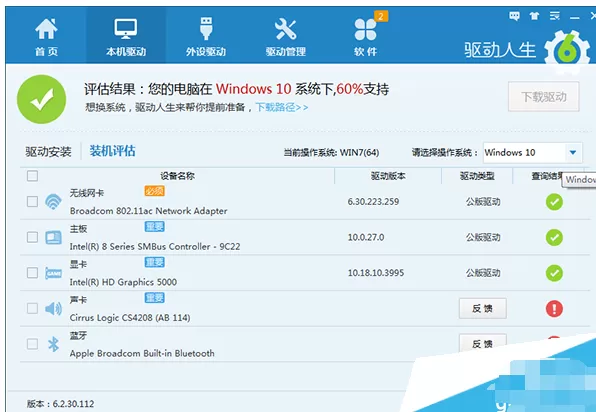Click the orange 2 notification badge
Screen dimensions: 596x412
[x=381, y=16]
